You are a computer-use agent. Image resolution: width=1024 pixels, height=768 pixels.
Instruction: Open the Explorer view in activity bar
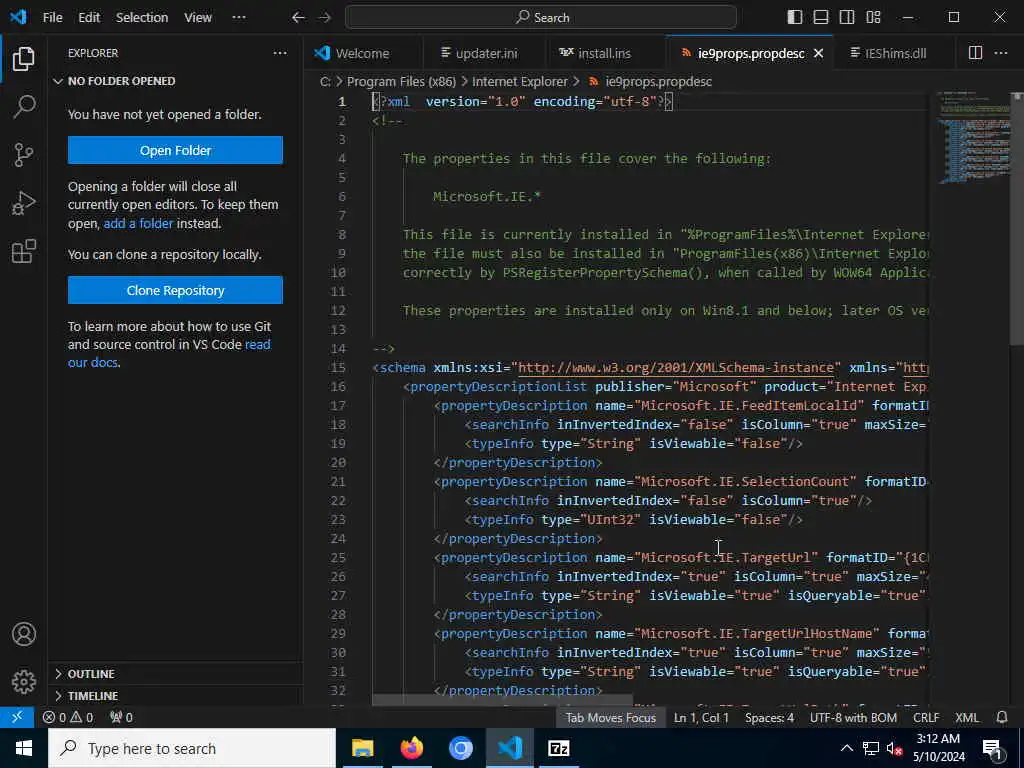[x=24, y=59]
